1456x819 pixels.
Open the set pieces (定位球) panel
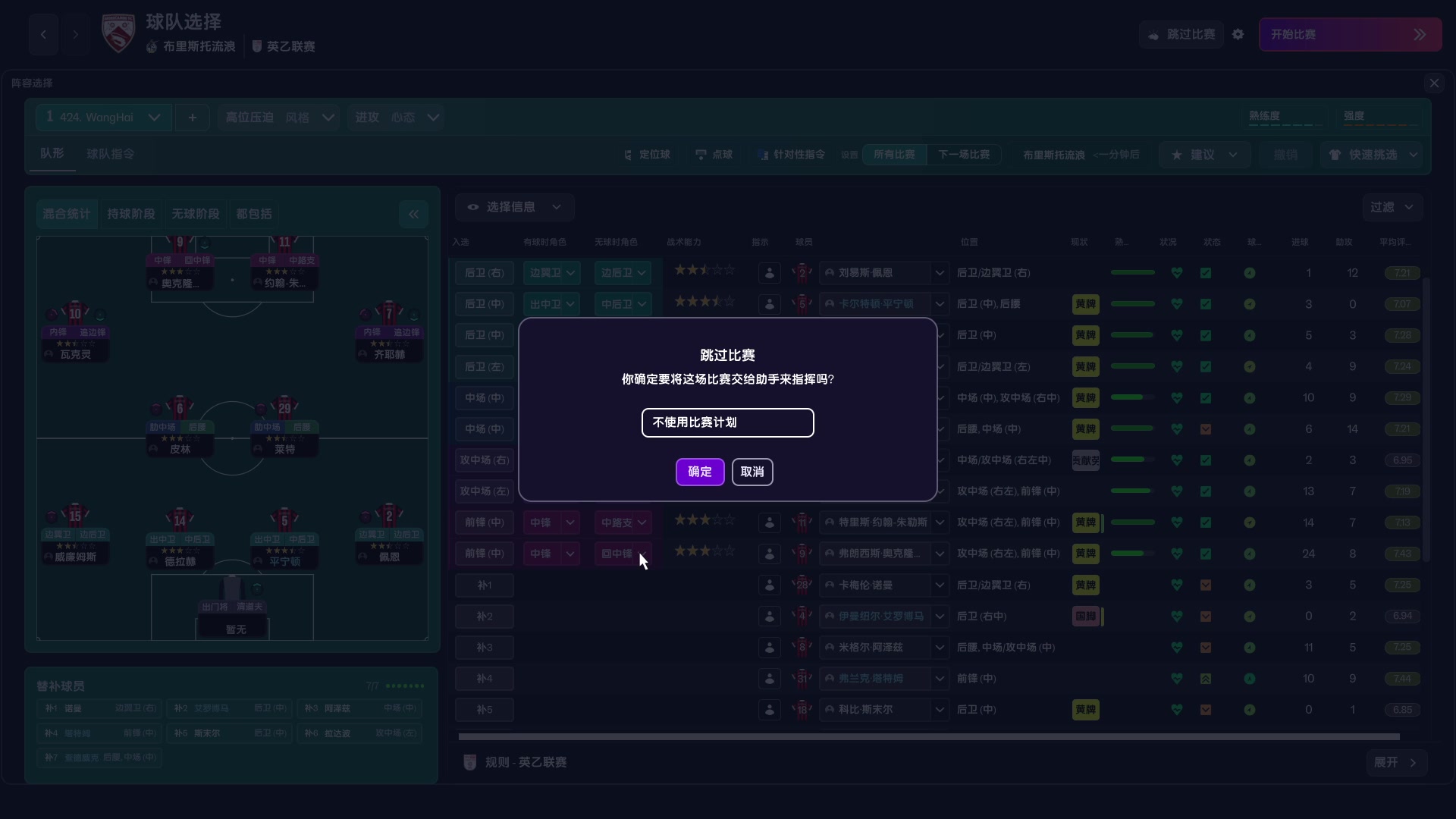(x=646, y=155)
